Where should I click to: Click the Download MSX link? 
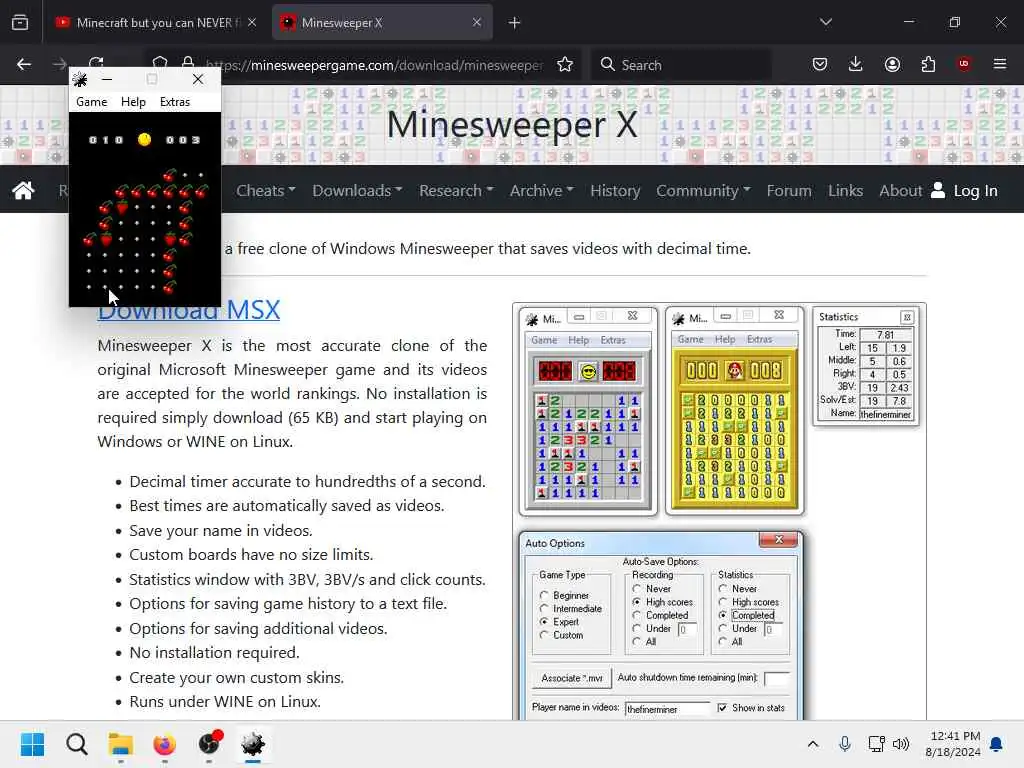[x=189, y=310]
